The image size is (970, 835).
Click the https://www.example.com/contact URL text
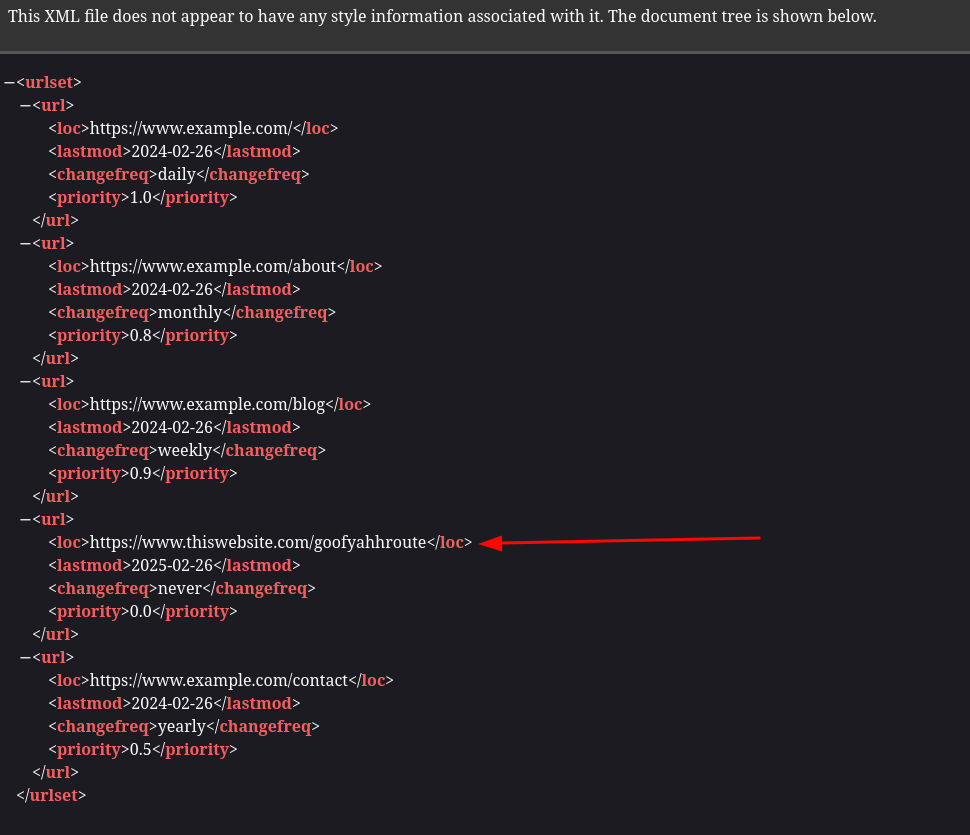219,681
